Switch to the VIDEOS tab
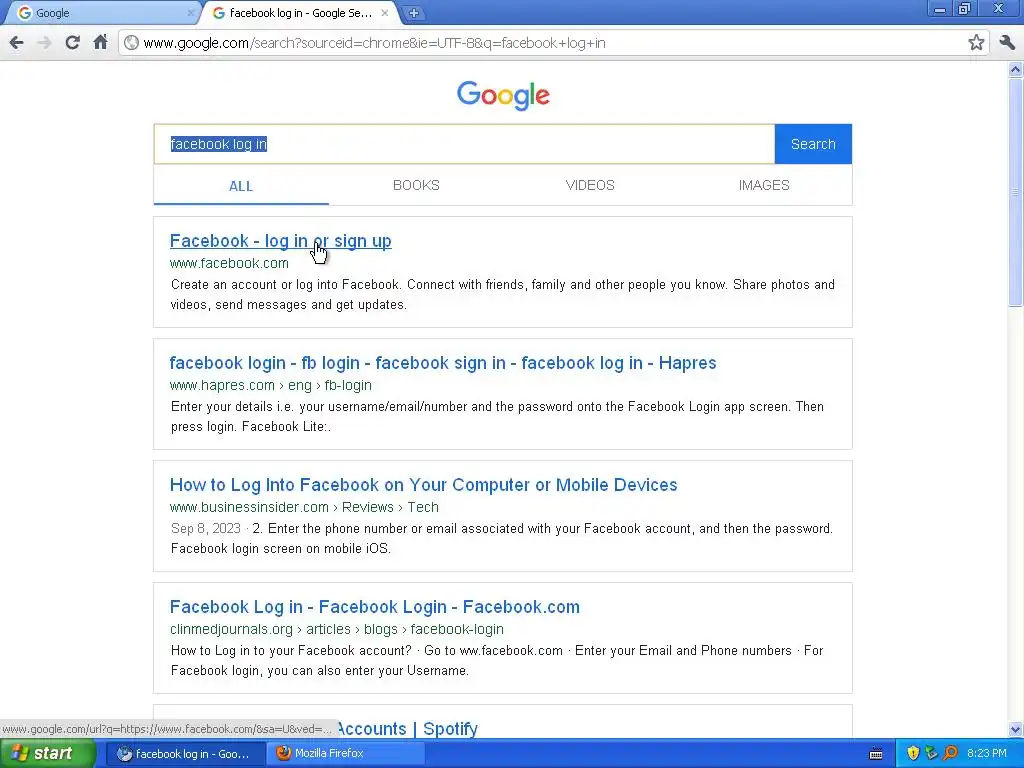This screenshot has width=1024, height=768. pos(590,185)
